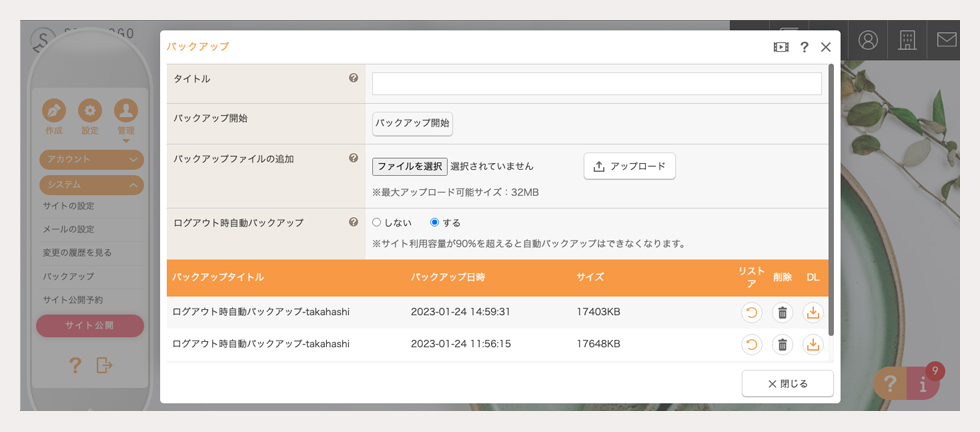The image size is (980, 432).
Task: Select the 作成 pen icon in sidebar
Action: point(54,111)
